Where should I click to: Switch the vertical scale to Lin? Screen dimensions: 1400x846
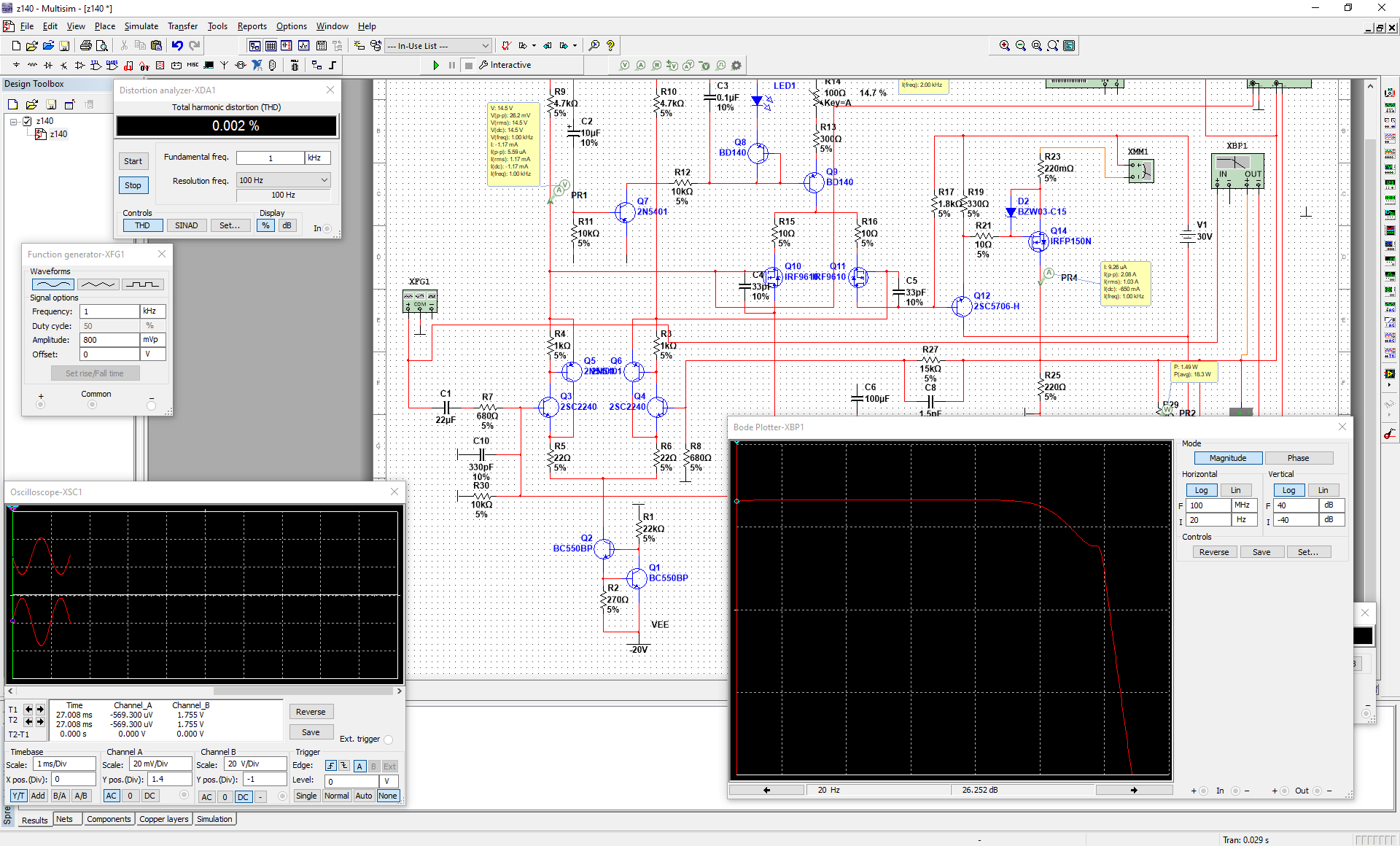click(x=1323, y=490)
